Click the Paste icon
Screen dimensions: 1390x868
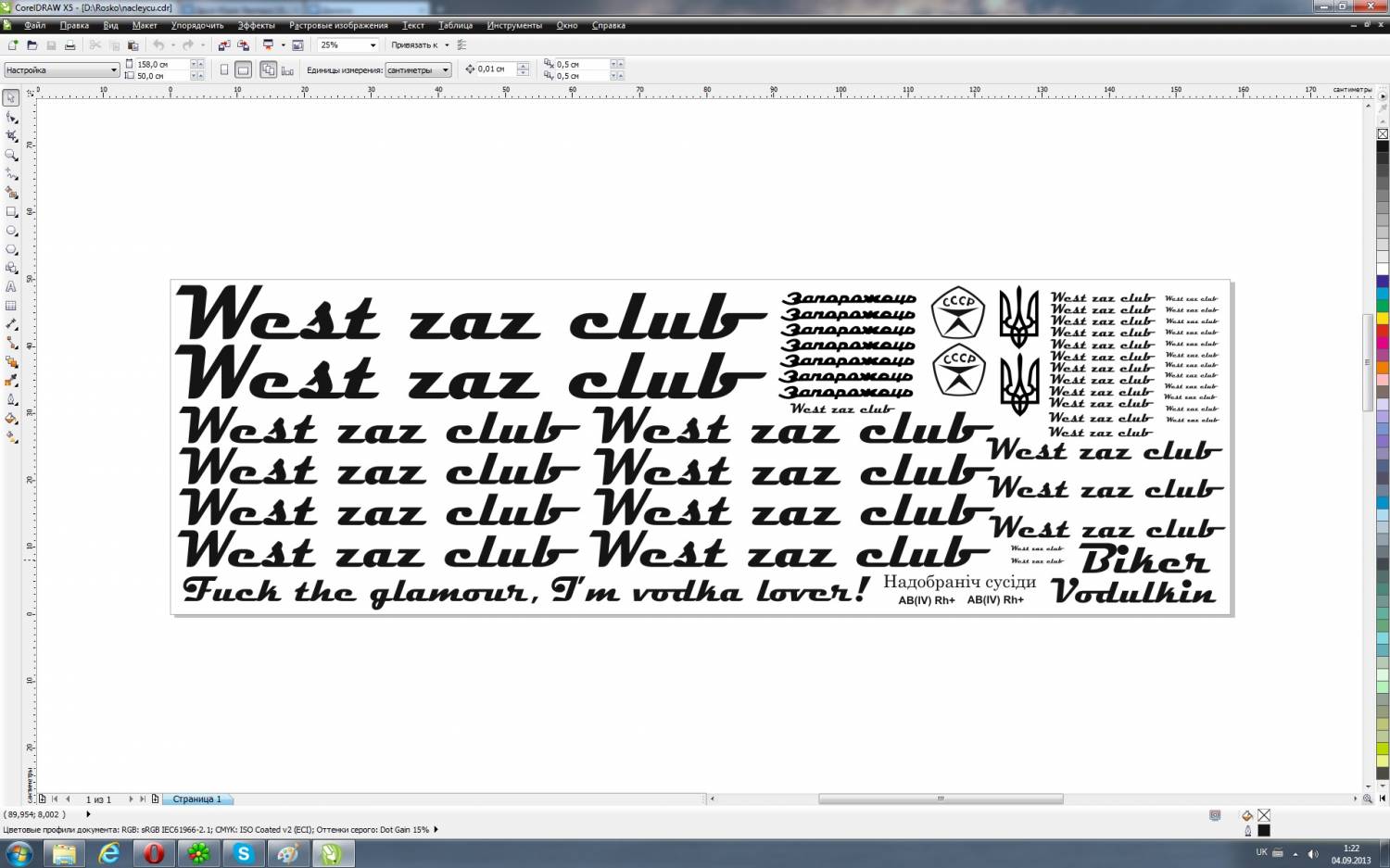pos(133,44)
